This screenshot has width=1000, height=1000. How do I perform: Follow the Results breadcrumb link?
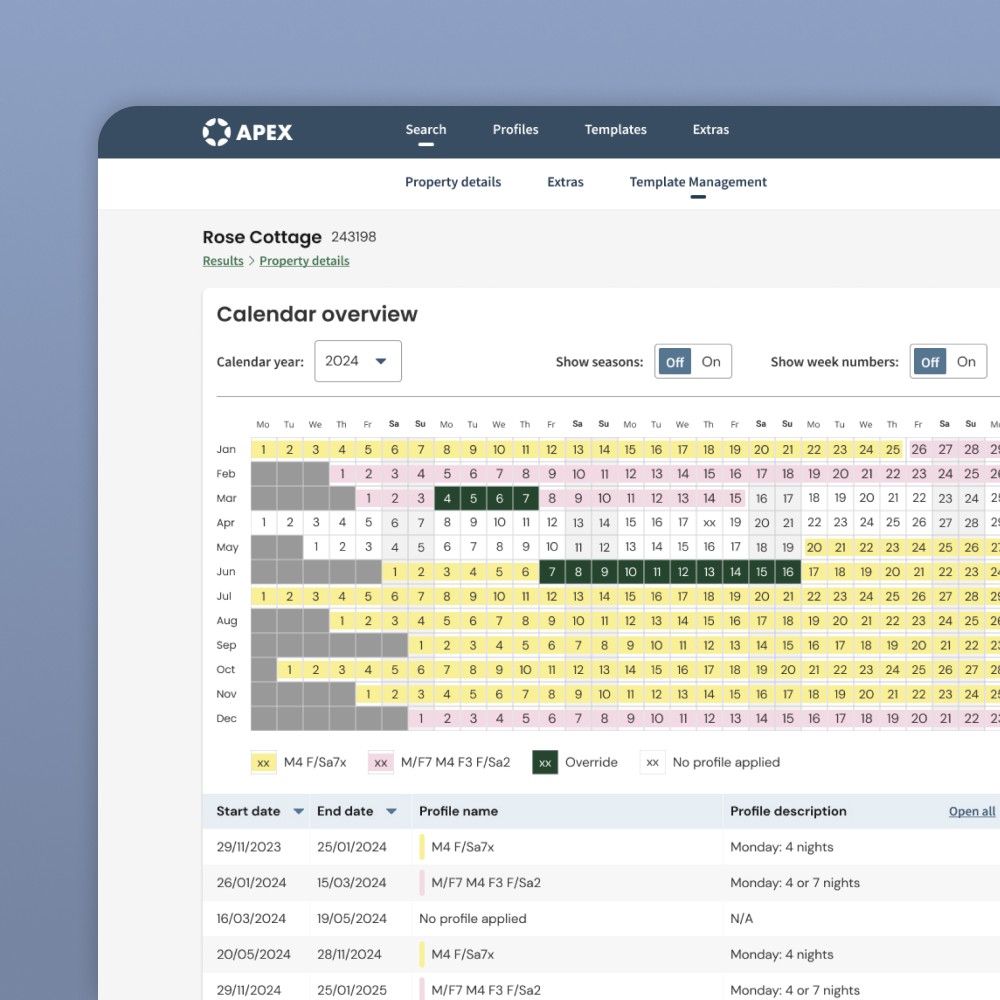pos(223,261)
